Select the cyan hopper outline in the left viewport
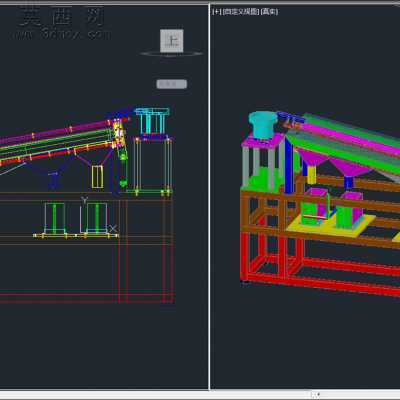The height and width of the screenshot is (400, 400). 152,121
